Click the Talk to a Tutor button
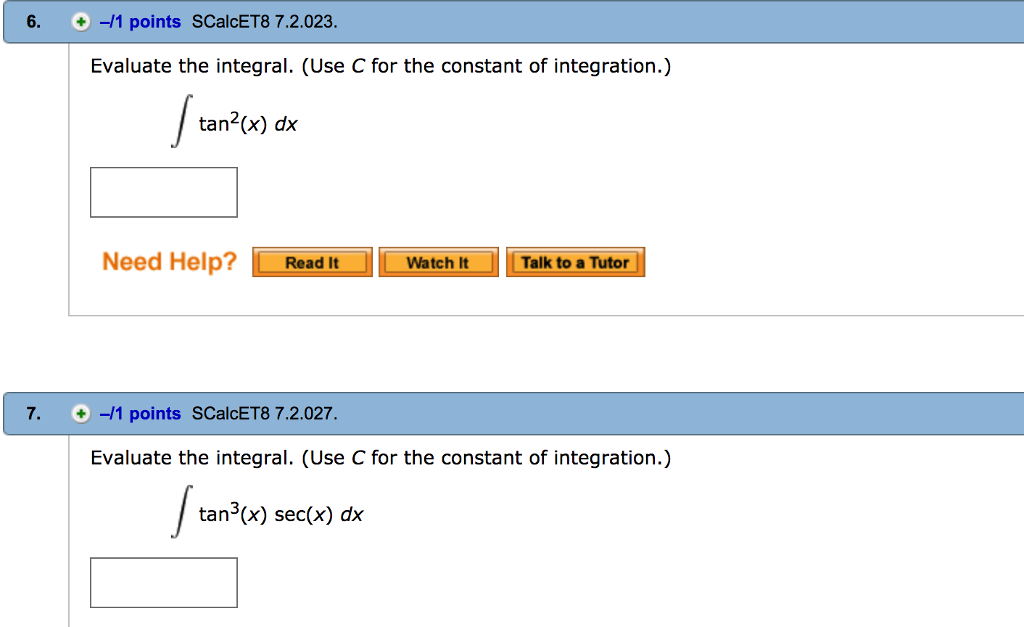The width and height of the screenshot is (1024, 627). pos(575,262)
